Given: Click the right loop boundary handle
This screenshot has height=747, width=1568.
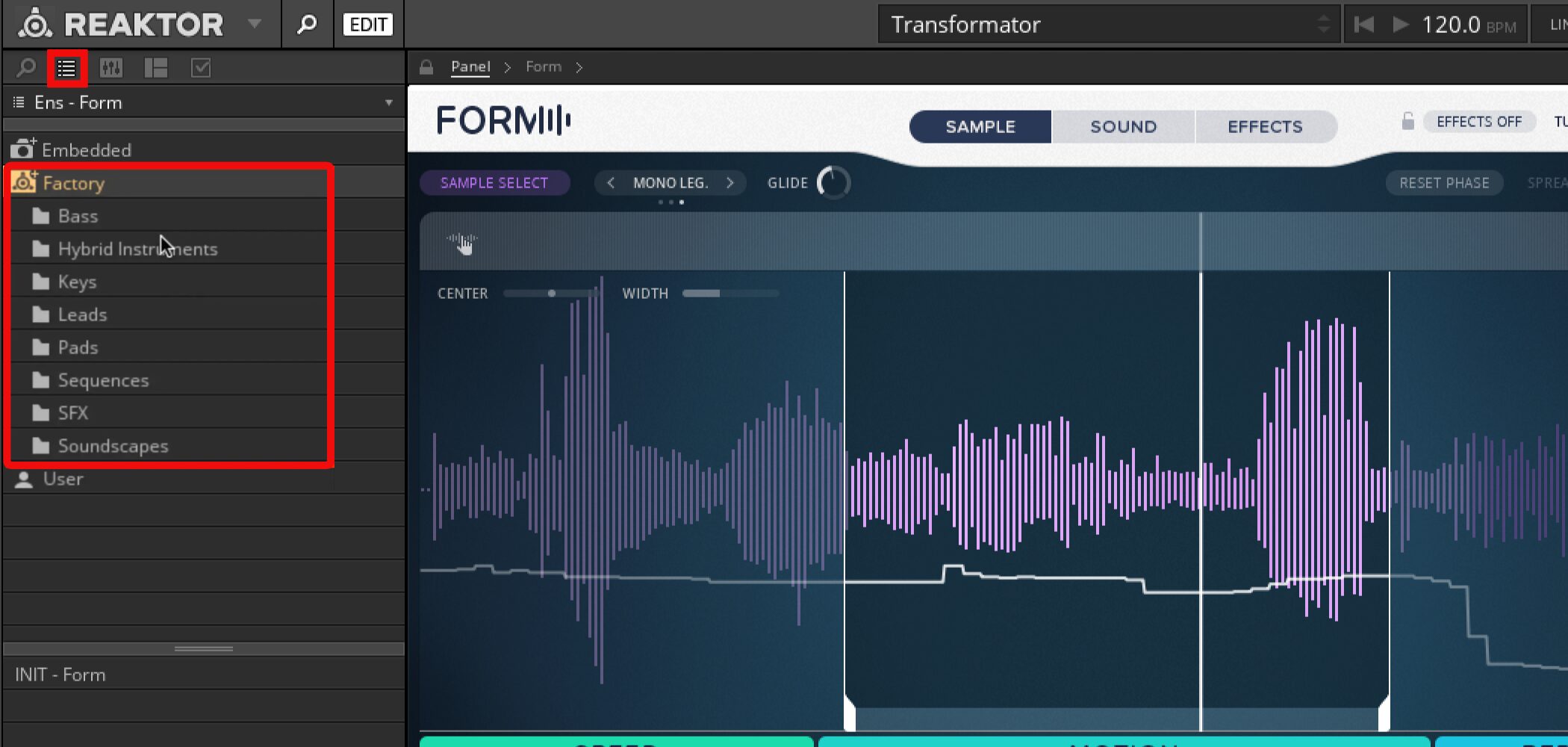Looking at the screenshot, I should click(1384, 713).
